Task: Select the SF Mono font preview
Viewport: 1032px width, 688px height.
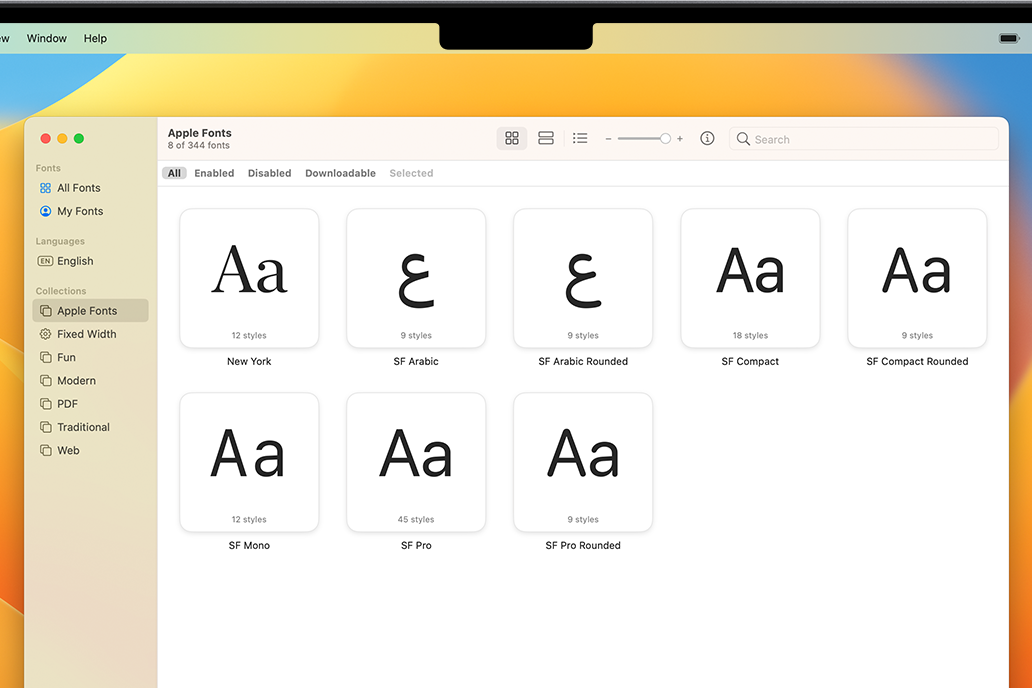Action: (249, 462)
